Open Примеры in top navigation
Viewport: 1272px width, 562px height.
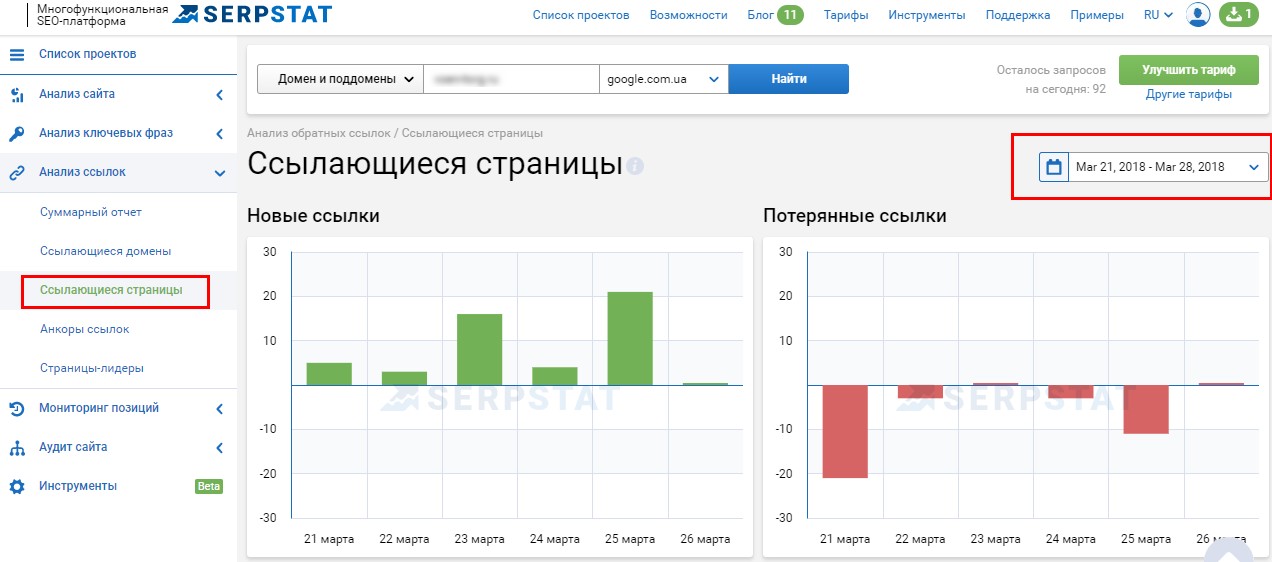pyautogui.click(x=1097, y=15)
